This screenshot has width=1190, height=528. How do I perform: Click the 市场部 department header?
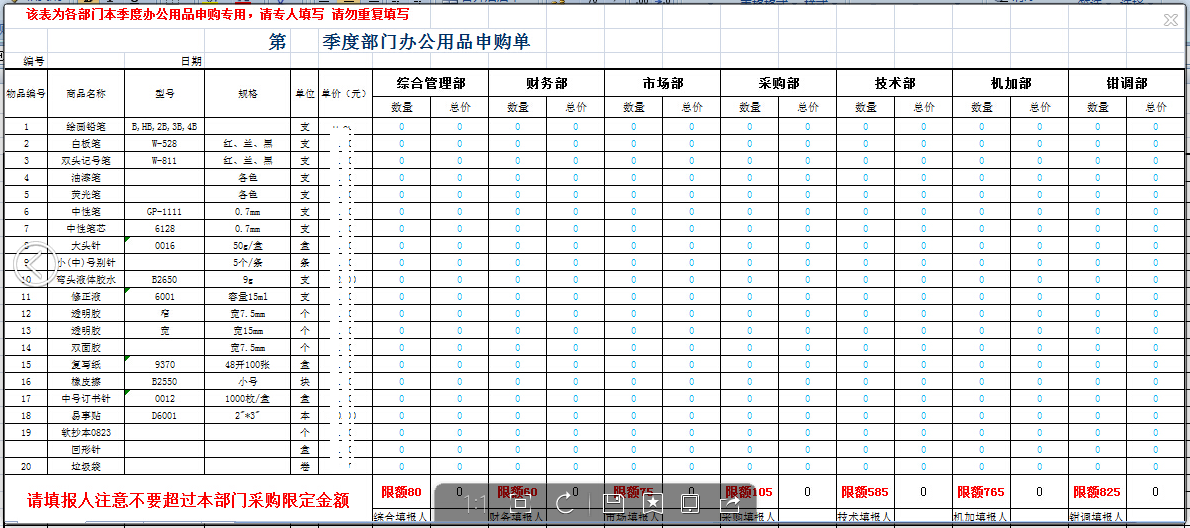[x=663, y=83]
